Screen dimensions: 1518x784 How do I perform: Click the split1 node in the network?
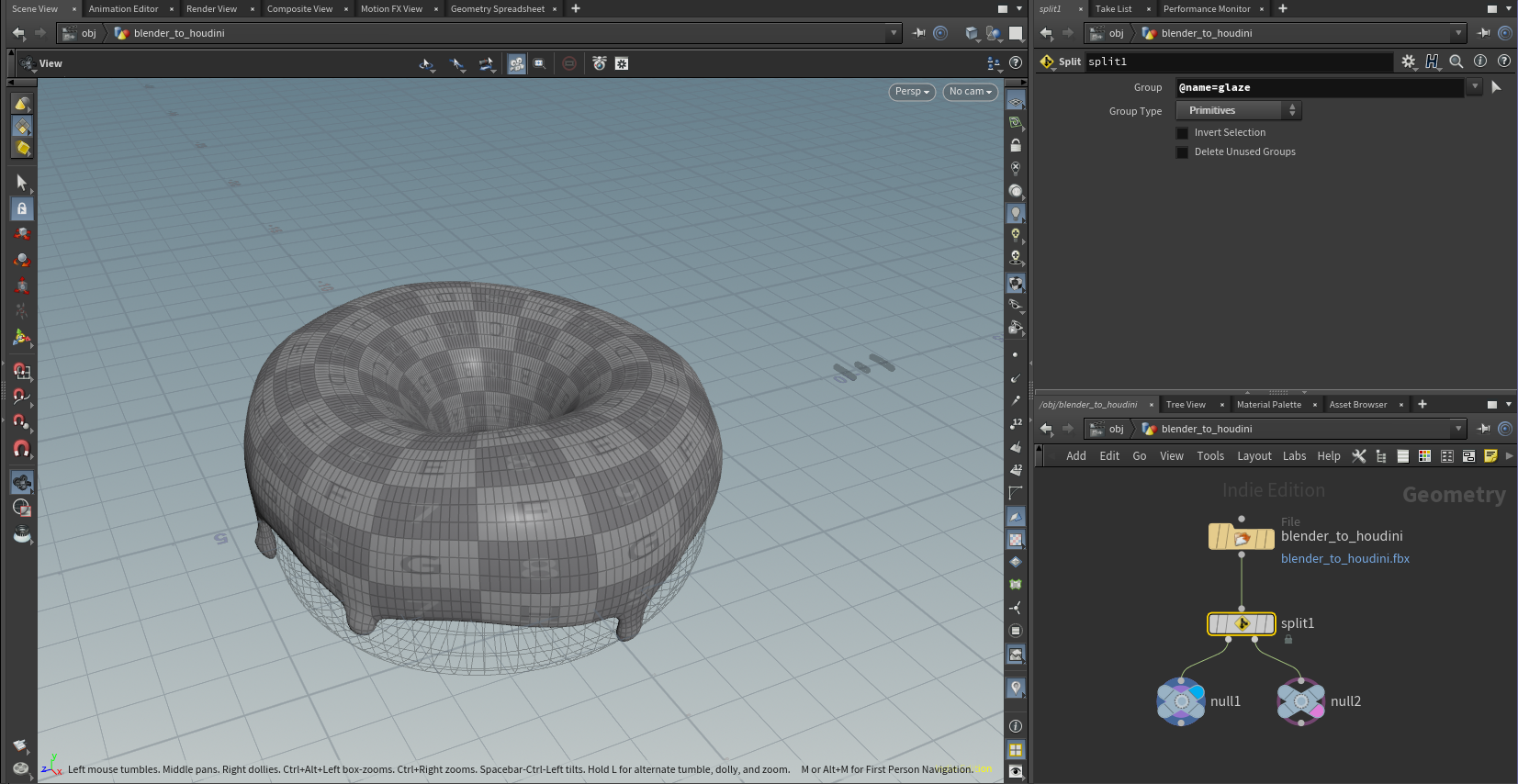click(1241, 624)
